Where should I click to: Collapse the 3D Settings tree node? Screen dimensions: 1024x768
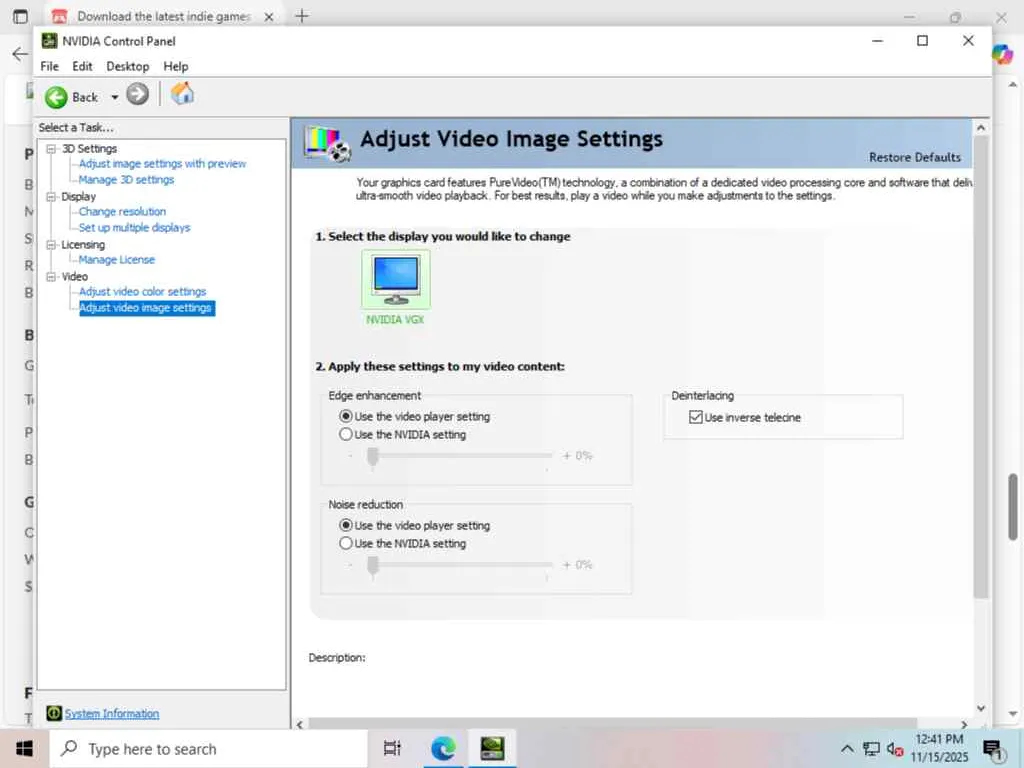pyautogui.click(x=51, y=149)
